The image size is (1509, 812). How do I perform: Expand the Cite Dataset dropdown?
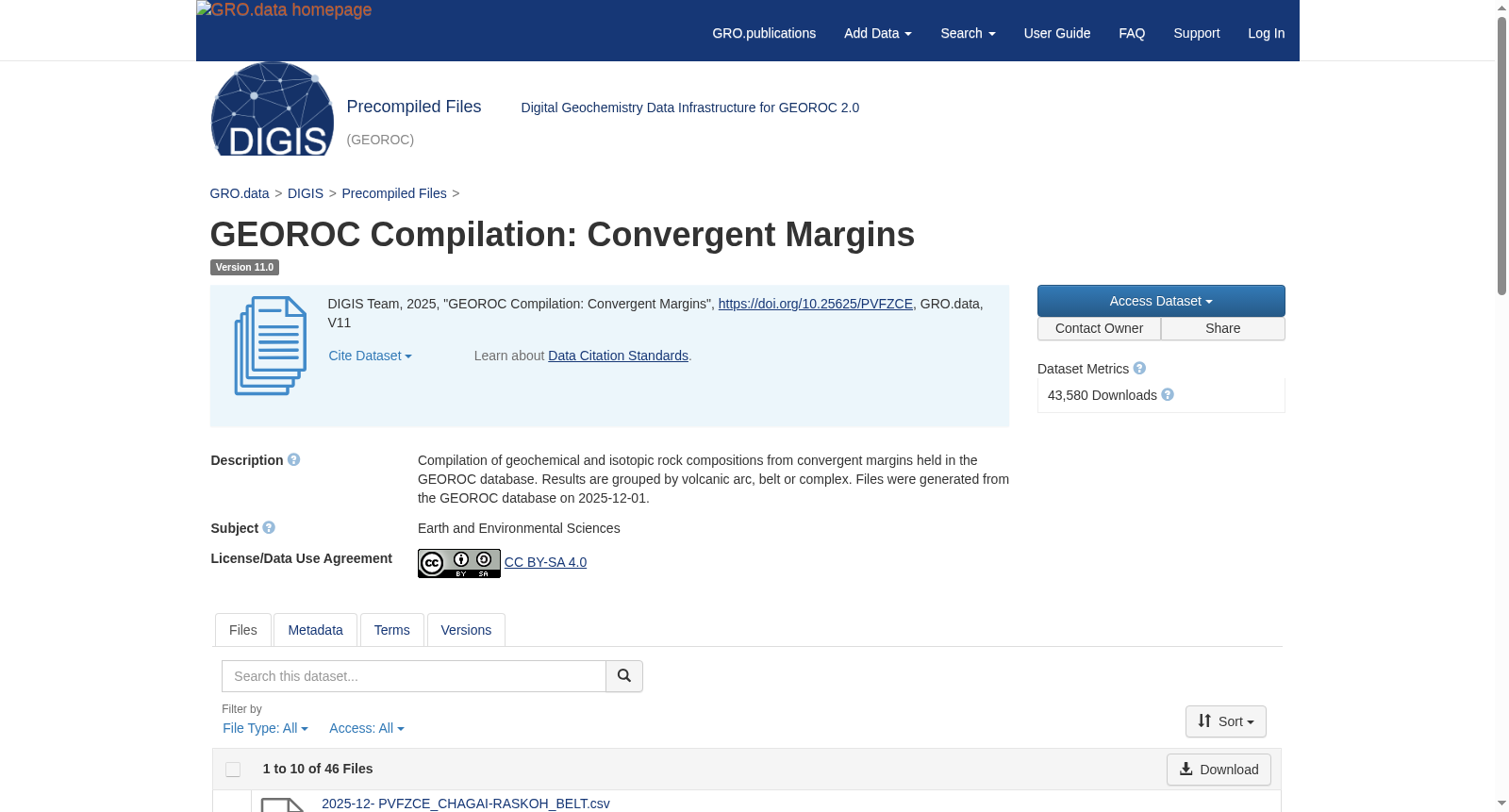[x=370, y=356]
